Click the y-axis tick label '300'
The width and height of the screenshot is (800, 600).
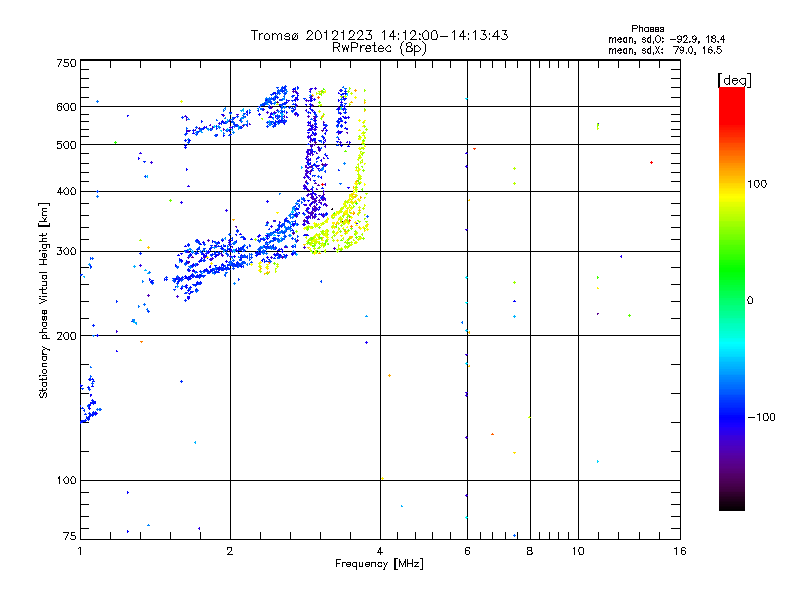[x=66, y=252]
